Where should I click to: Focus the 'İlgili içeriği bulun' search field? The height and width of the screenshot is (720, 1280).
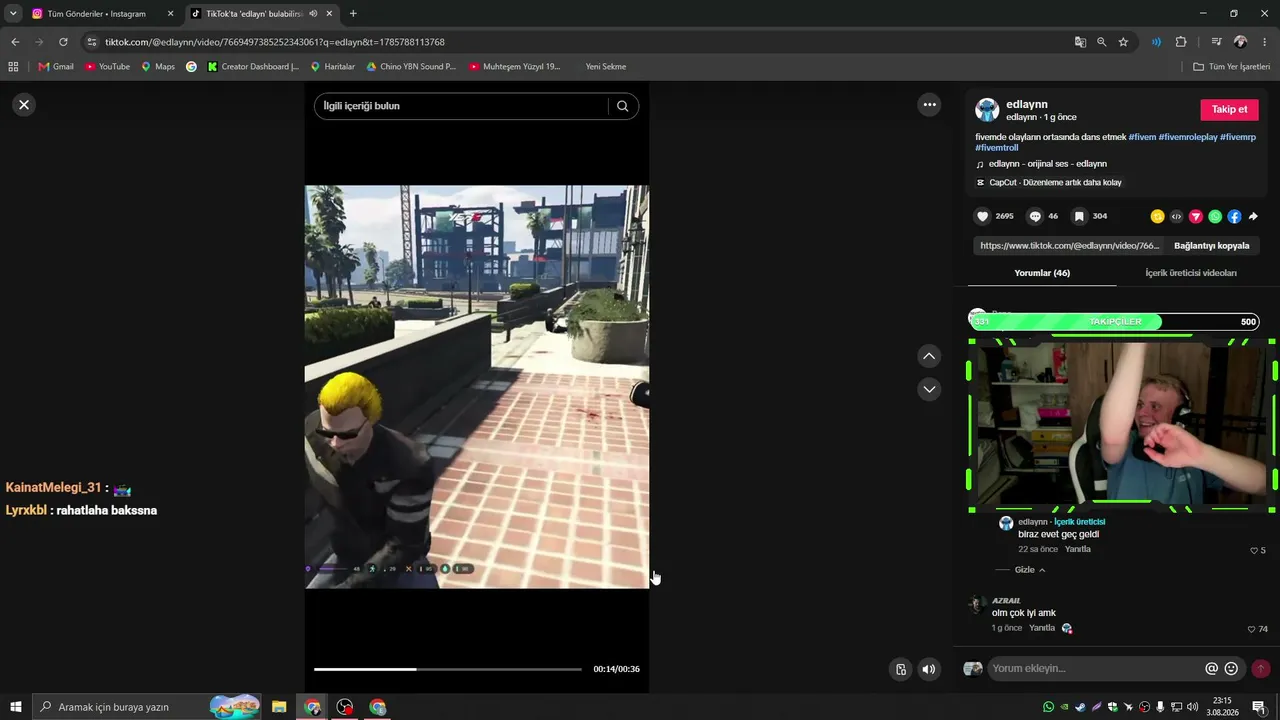(461, 106)
